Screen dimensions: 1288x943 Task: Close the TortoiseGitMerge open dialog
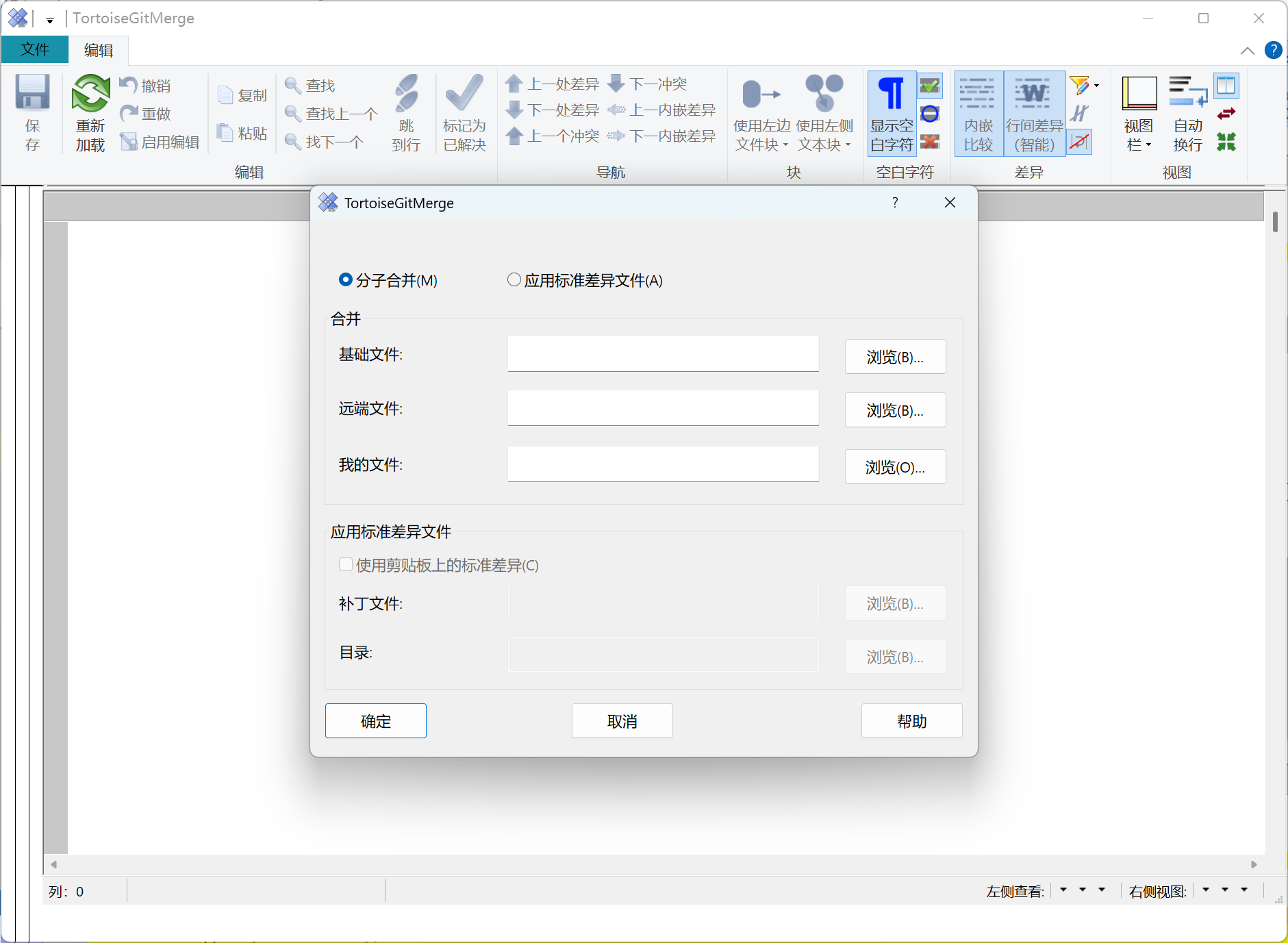(950, 203)
